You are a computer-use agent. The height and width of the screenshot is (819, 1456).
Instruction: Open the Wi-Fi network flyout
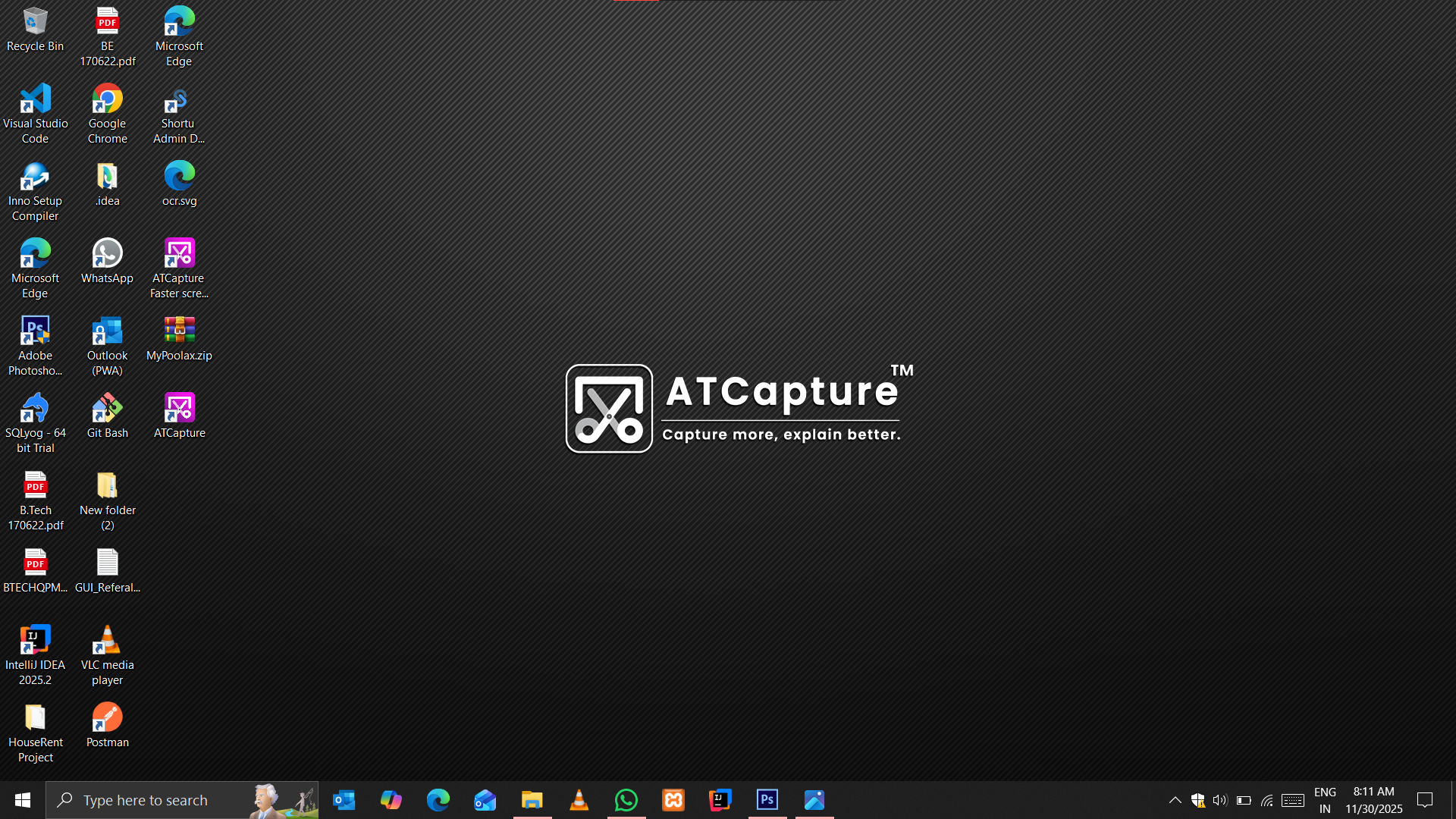[1266, 800]
